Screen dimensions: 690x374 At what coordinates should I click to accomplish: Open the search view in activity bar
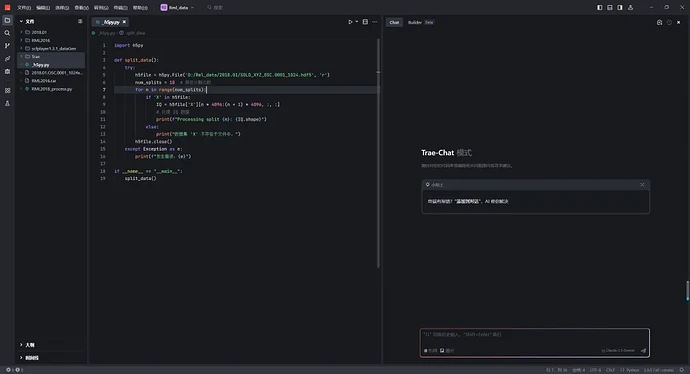[x=7, y=33]
